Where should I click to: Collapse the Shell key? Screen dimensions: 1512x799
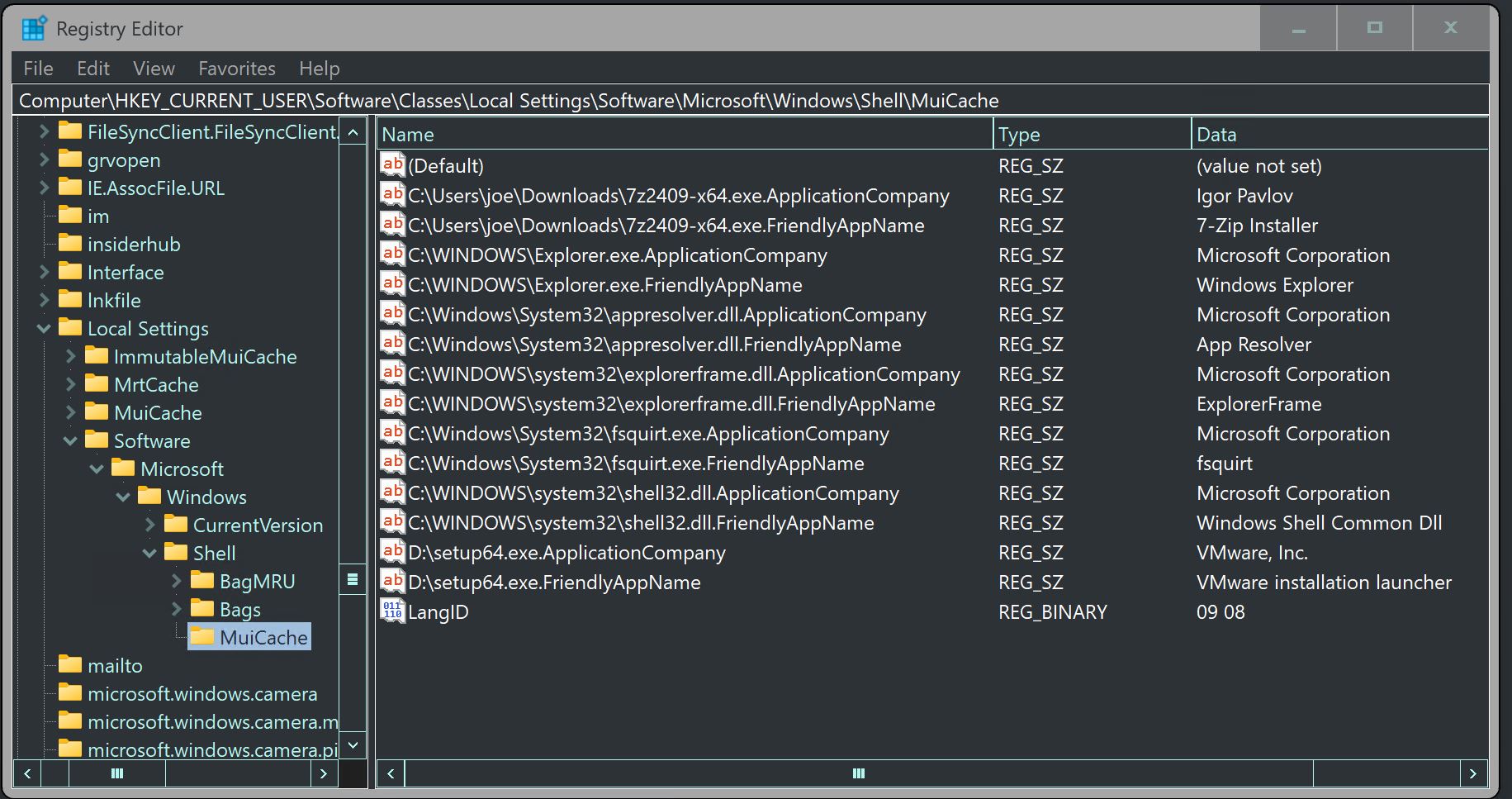tap(149, 553)
